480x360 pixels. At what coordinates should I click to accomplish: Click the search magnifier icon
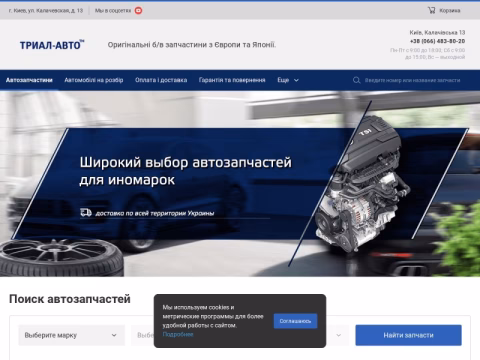click(356, 80)
